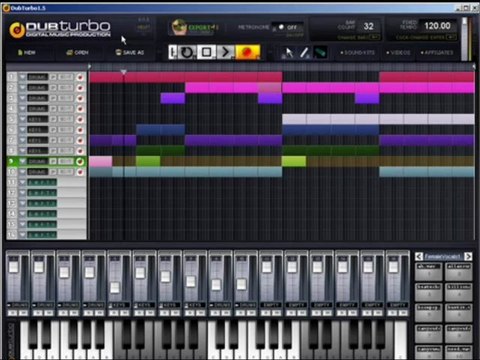Click the change bars button under bar count

tap(359, 37)
